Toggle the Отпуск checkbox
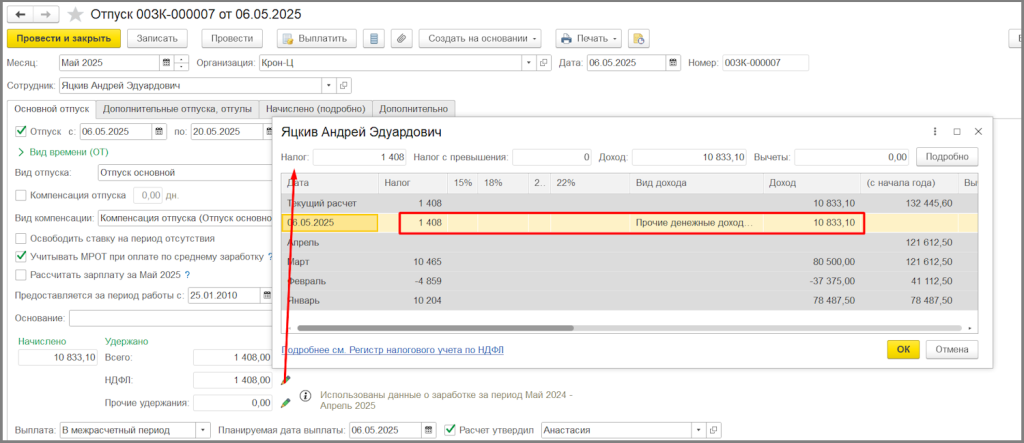 [x=21, y=131]
